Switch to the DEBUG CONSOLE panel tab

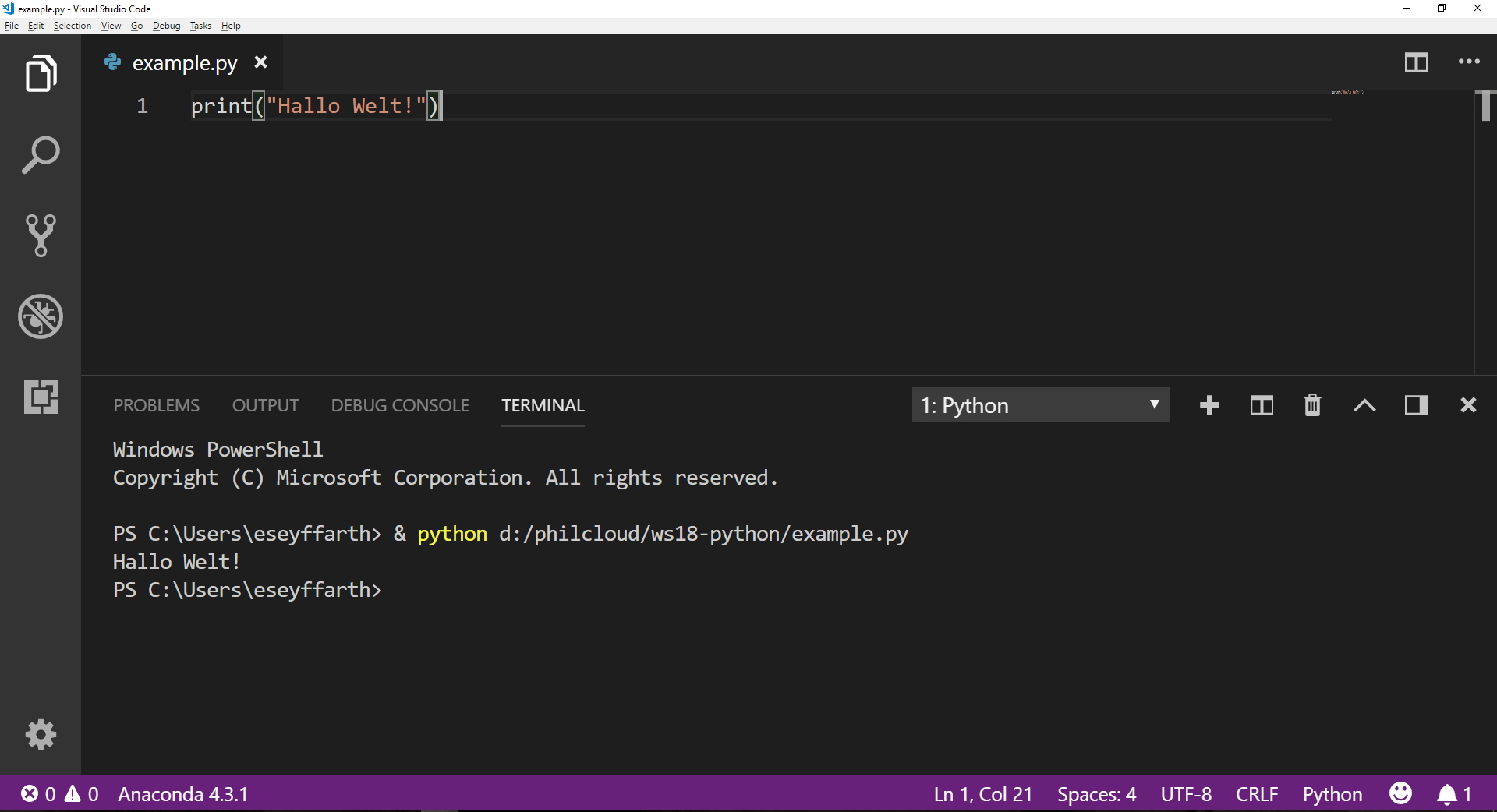click(400, 405)
